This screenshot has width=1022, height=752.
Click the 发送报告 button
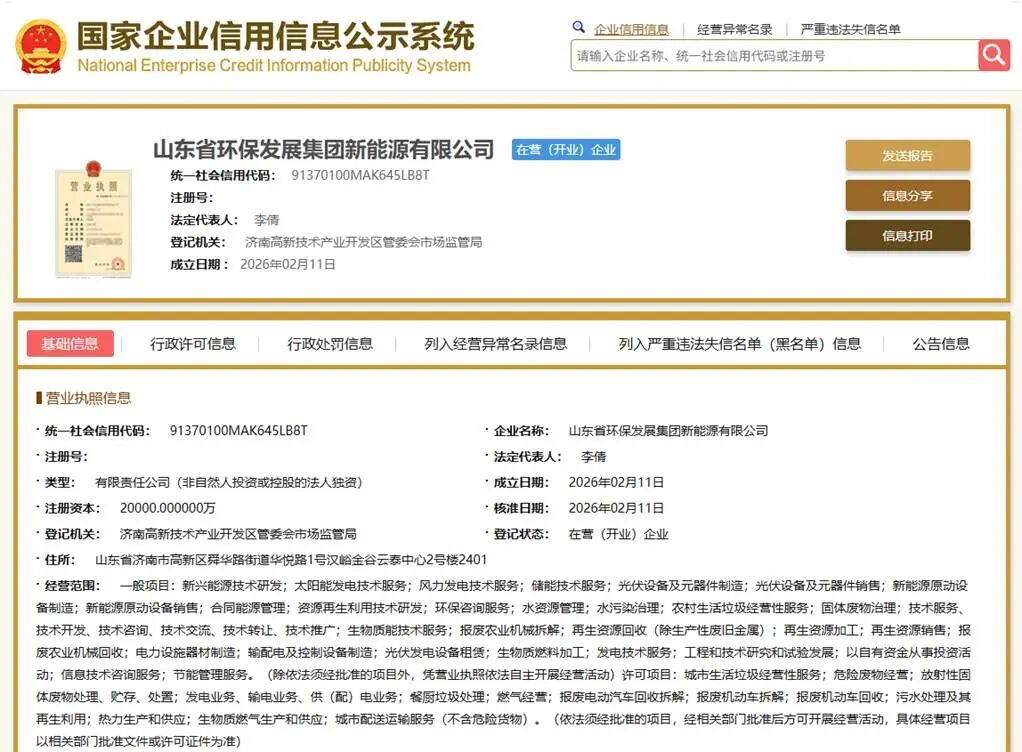(x=907, y=157)
